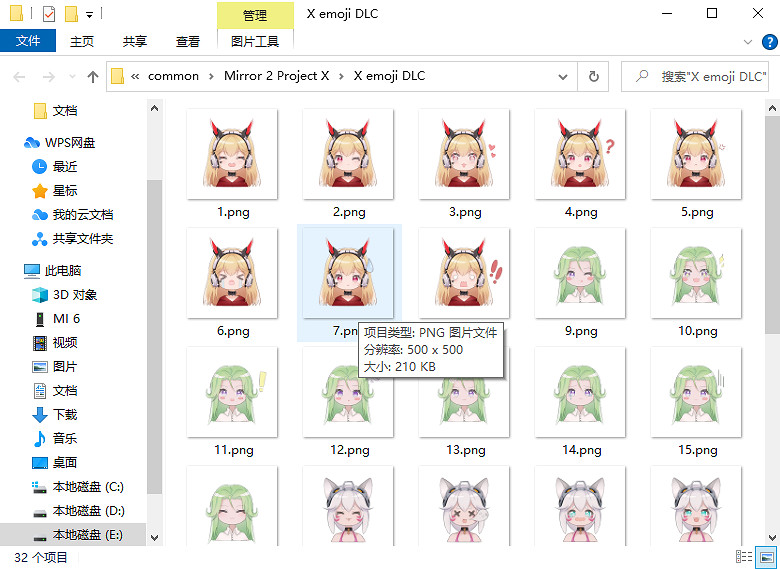The height and width of the screenshot is (569, 780).
Task: Open the 音乐 folder
Action: coord(55,438)
